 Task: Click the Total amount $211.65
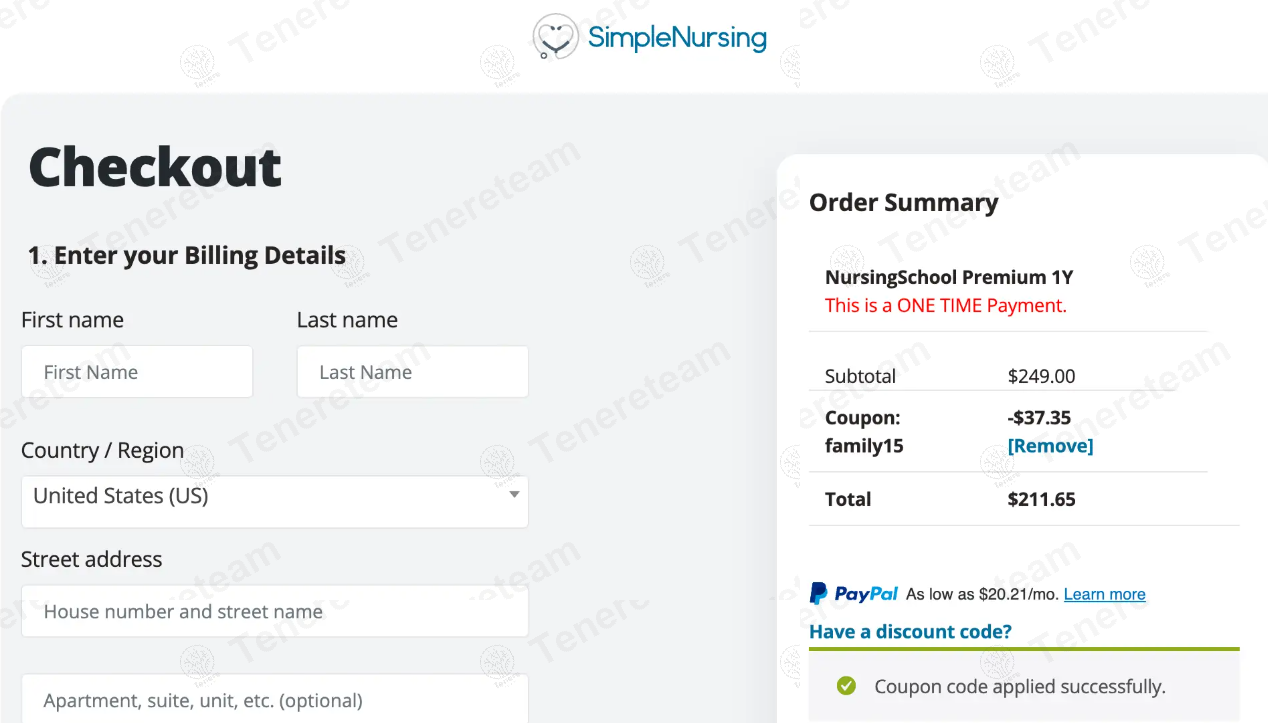pos(1041,499)
